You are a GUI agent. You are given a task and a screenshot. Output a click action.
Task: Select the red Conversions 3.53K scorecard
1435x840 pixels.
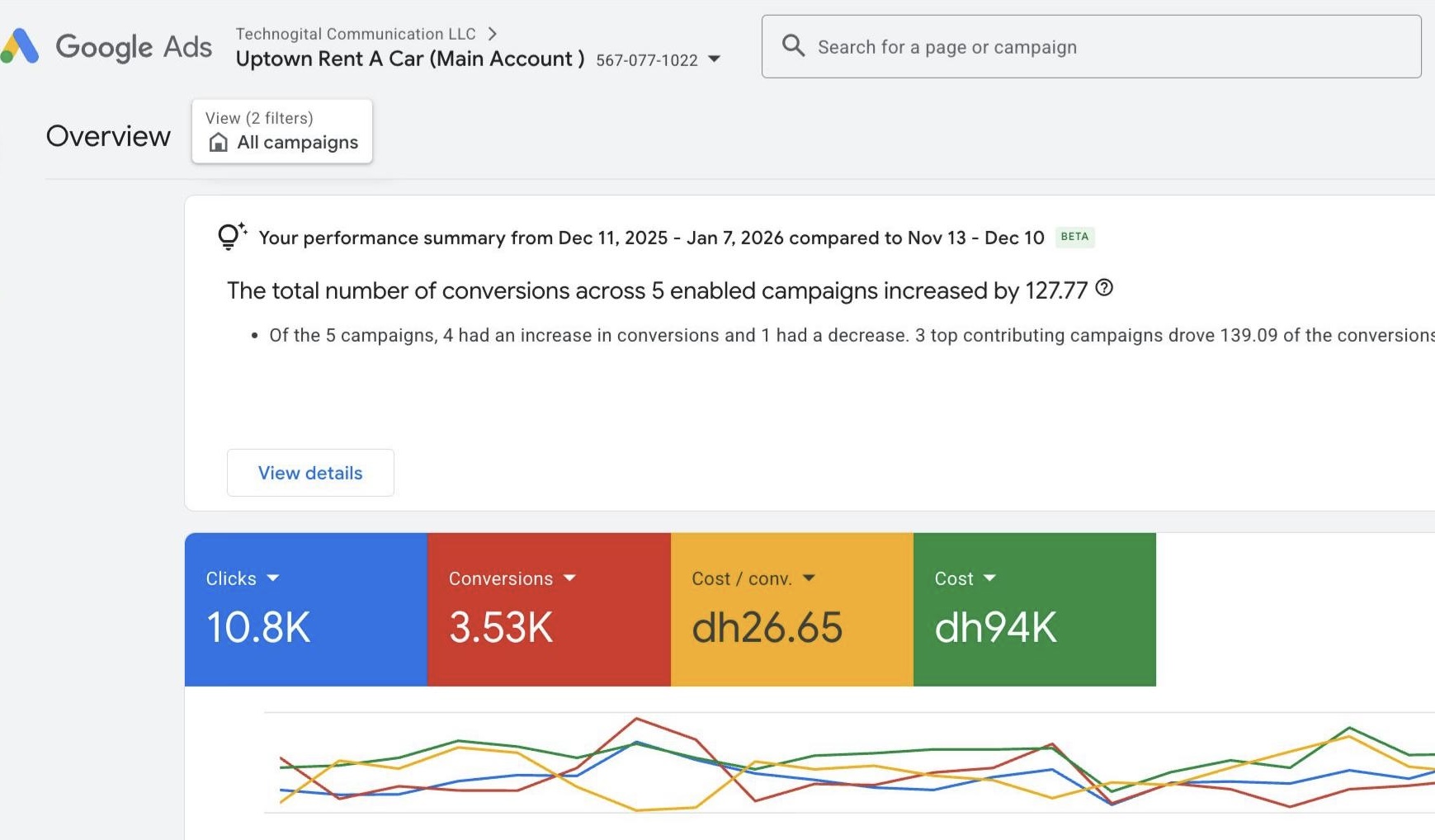coord(549,610)
